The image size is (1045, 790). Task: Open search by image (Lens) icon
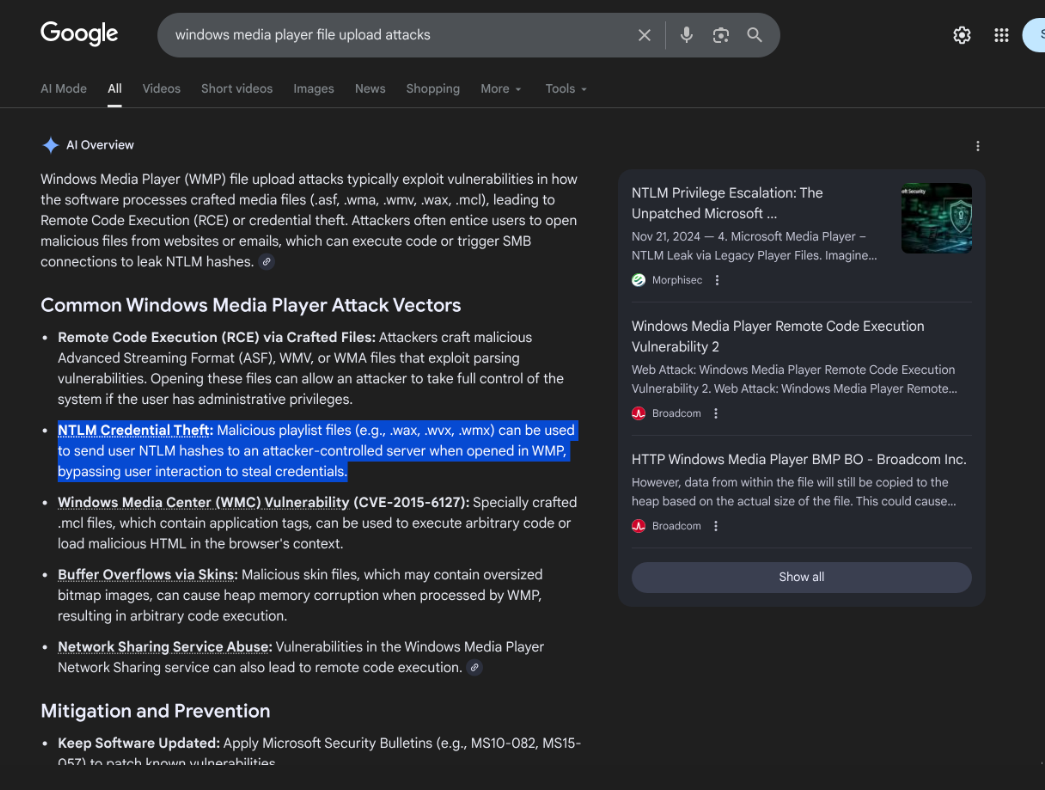click(720, 35)
